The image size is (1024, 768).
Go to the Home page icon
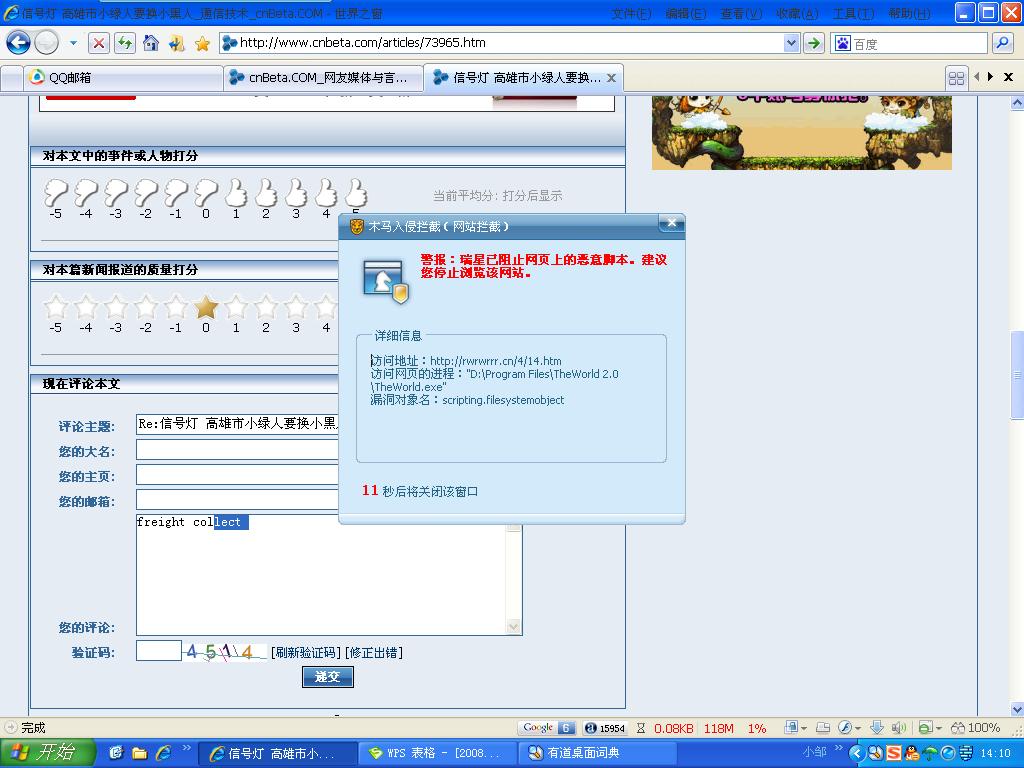tap(151, 43)
